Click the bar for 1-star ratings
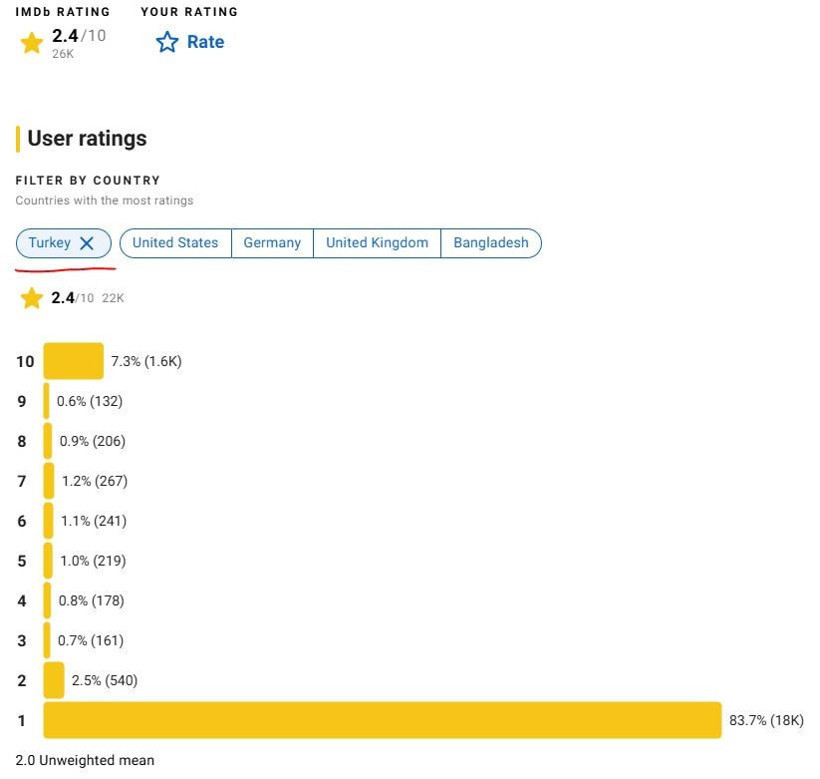This screenshot has width=820, height=779. 382,720
